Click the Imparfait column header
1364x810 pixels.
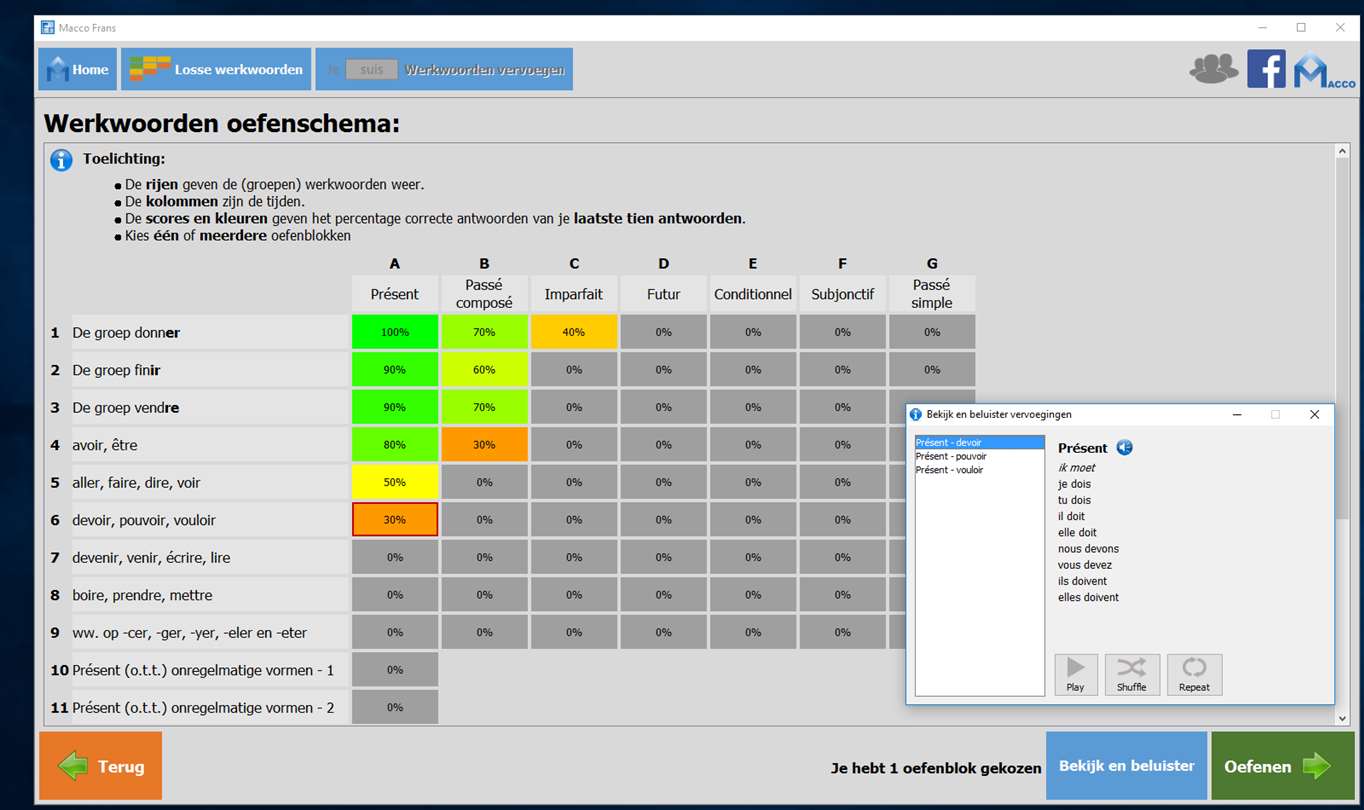pyautogui.click(x=574, y=294)
